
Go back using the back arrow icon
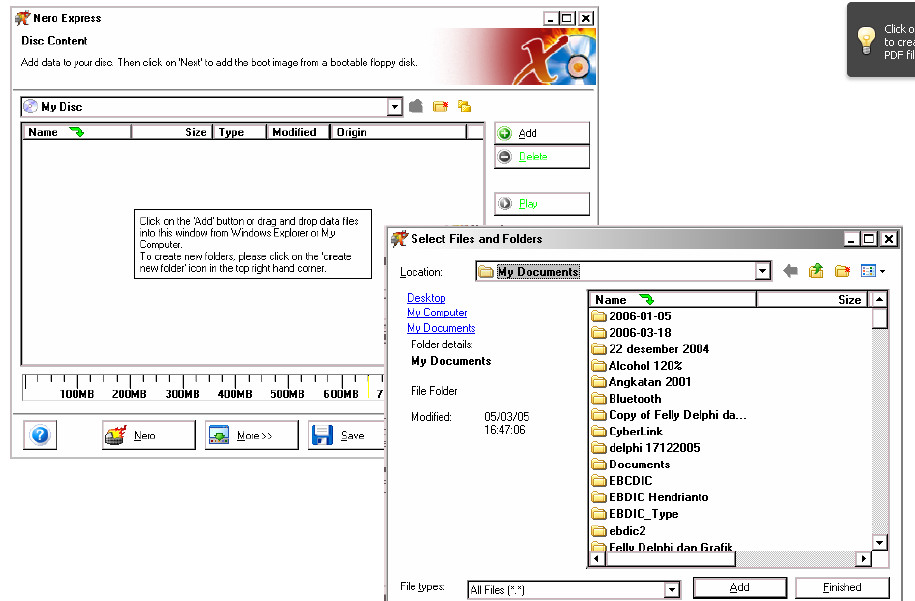[790, 271]
